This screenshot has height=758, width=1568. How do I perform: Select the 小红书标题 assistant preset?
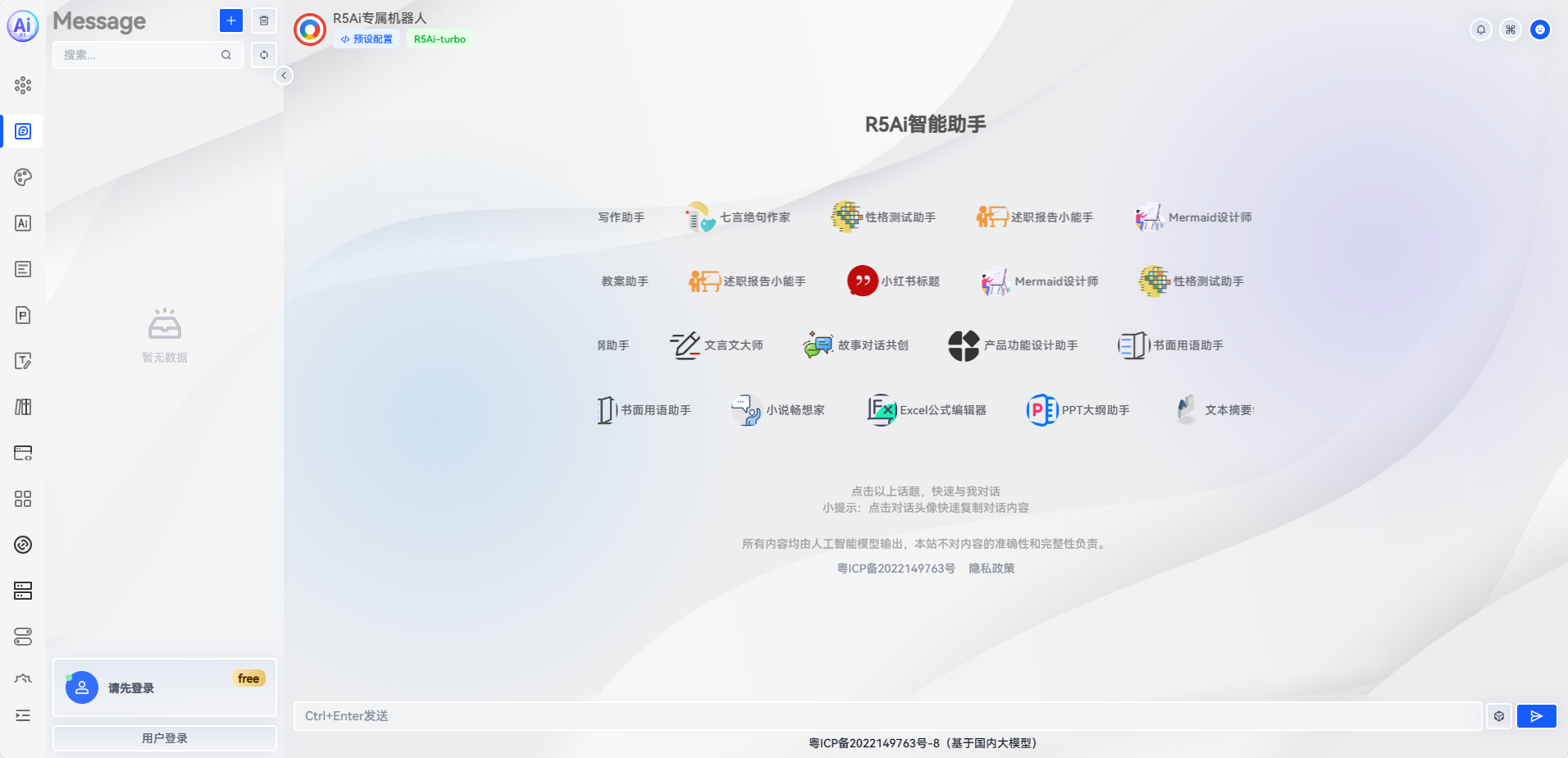pos(894,281)
